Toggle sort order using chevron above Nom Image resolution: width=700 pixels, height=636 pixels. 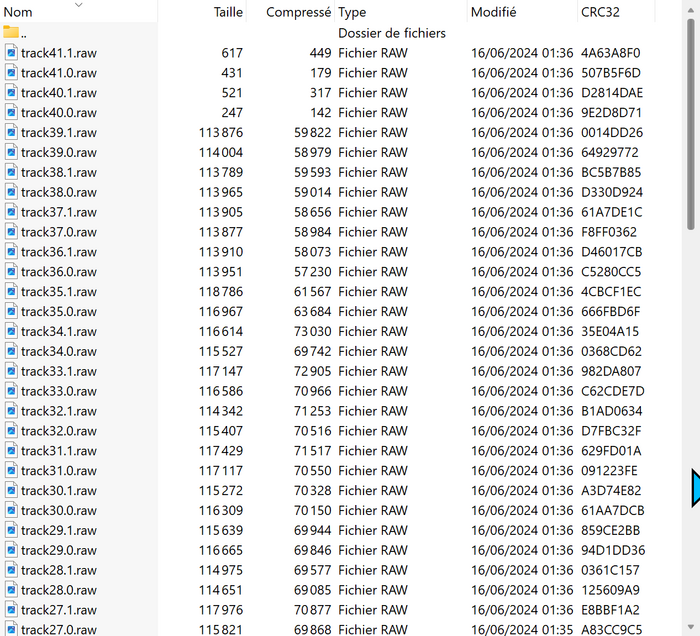tap(79, 4)
